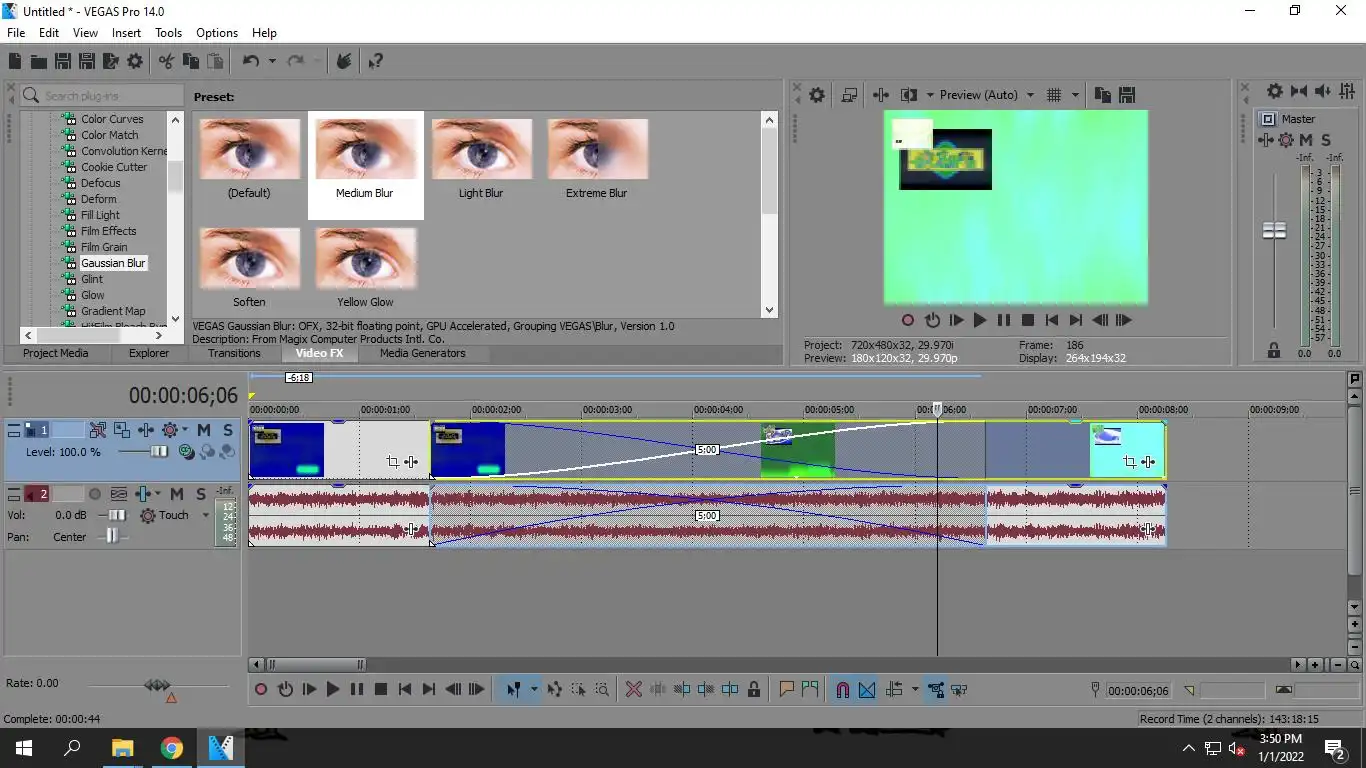Screen dimensions: 1366x768
Task: Open track FX on audio track 2
Action: pyautogui.click(x=142, y=494)
